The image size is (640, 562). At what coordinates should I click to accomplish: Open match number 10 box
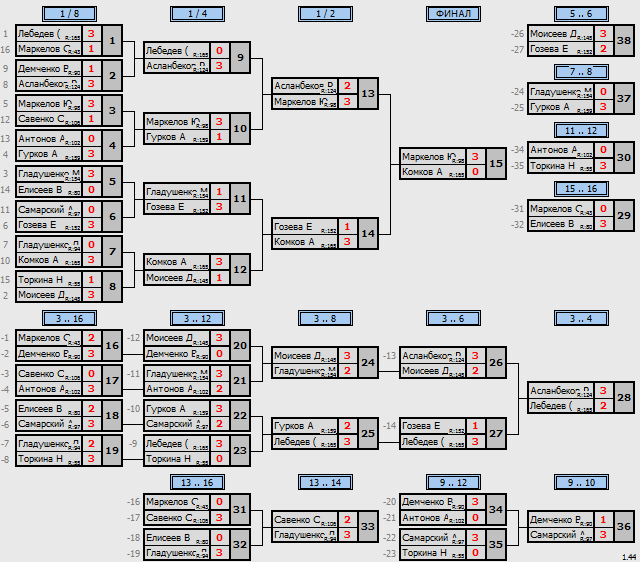[x=240, y=129]
